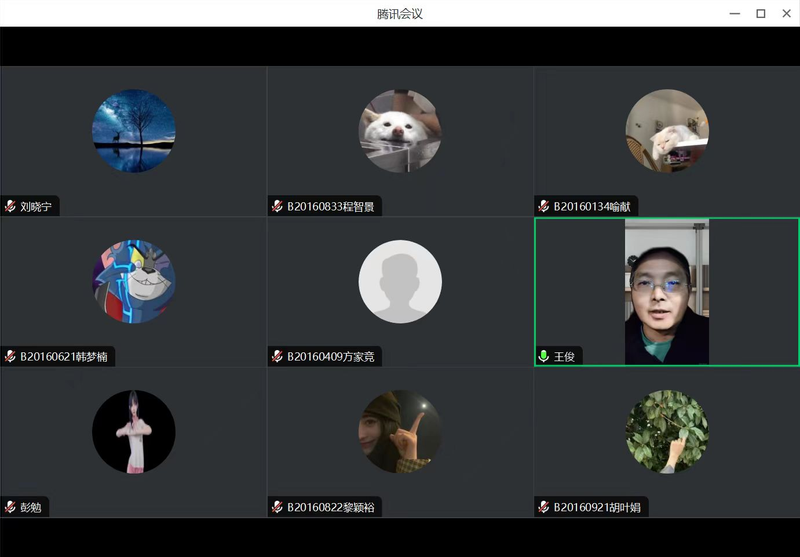Minimize the 腾讯会议 meeting window
This screenshot has width=800, height=557.
[736, 13]
